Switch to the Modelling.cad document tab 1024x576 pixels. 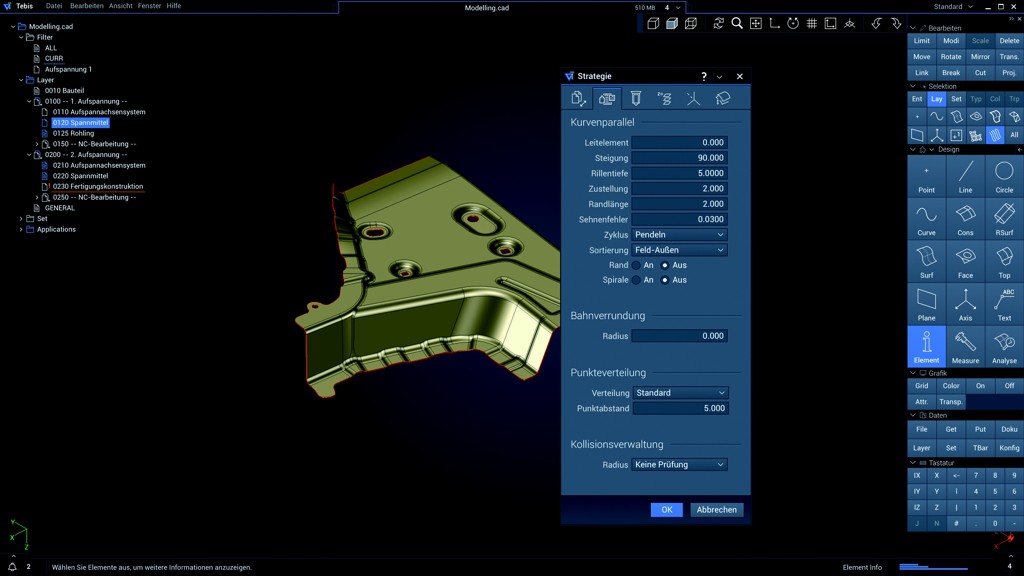click(487, 8)
